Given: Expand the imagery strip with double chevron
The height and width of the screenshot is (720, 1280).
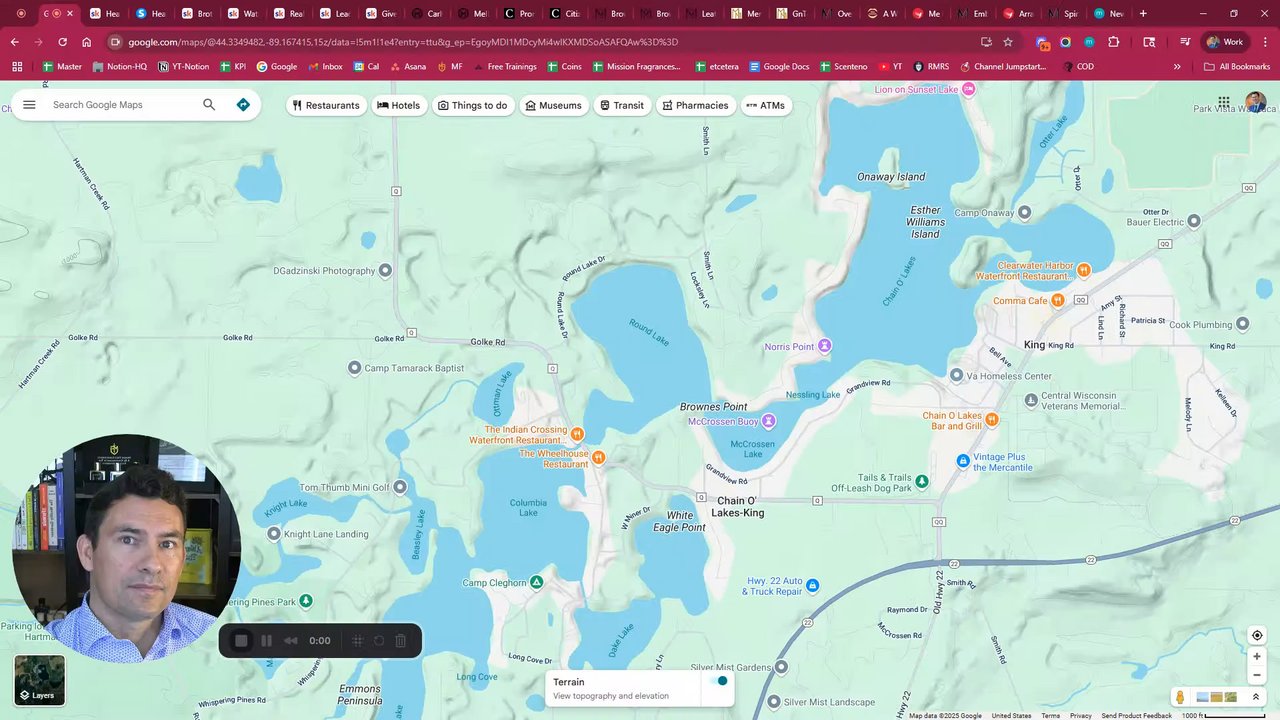Looking at the screenshot, I should coord(1256,697).
